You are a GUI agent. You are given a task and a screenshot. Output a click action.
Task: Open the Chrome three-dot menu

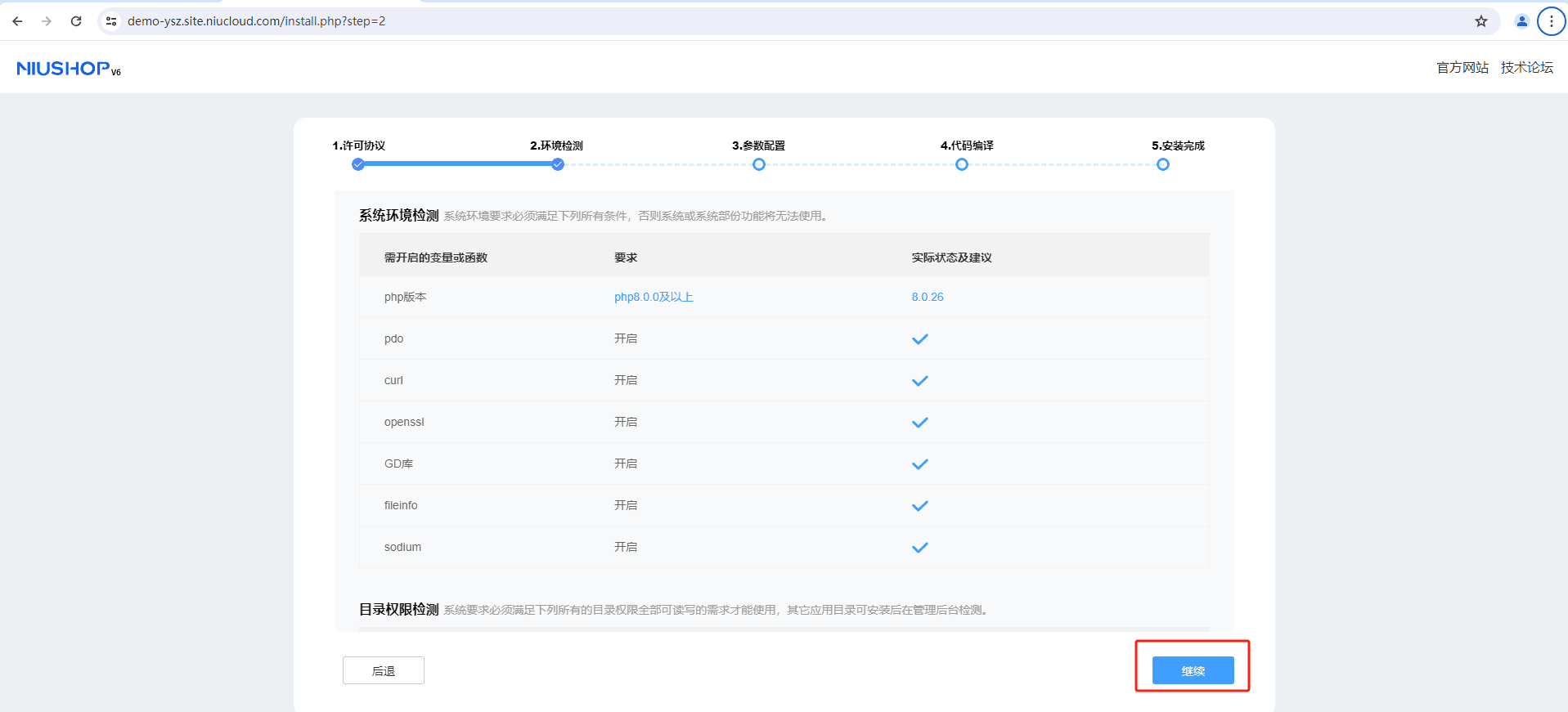(x=1551, y=21)
